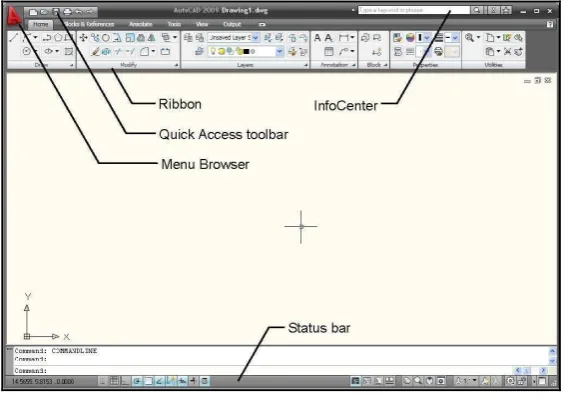Click Open file icon in Quick Access toolbar
The height and width of the screenshot is (404, 567).
pos(44,12)
